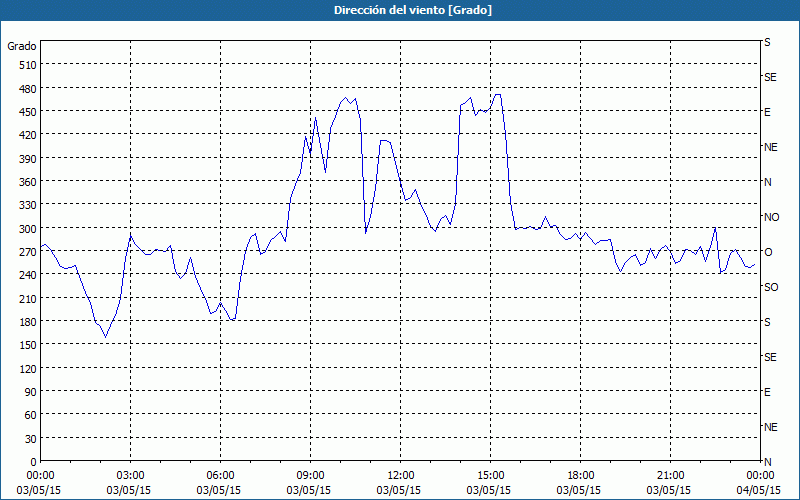
Task: Click the 'NE' compass label level with 30
Action: point(771,427)
